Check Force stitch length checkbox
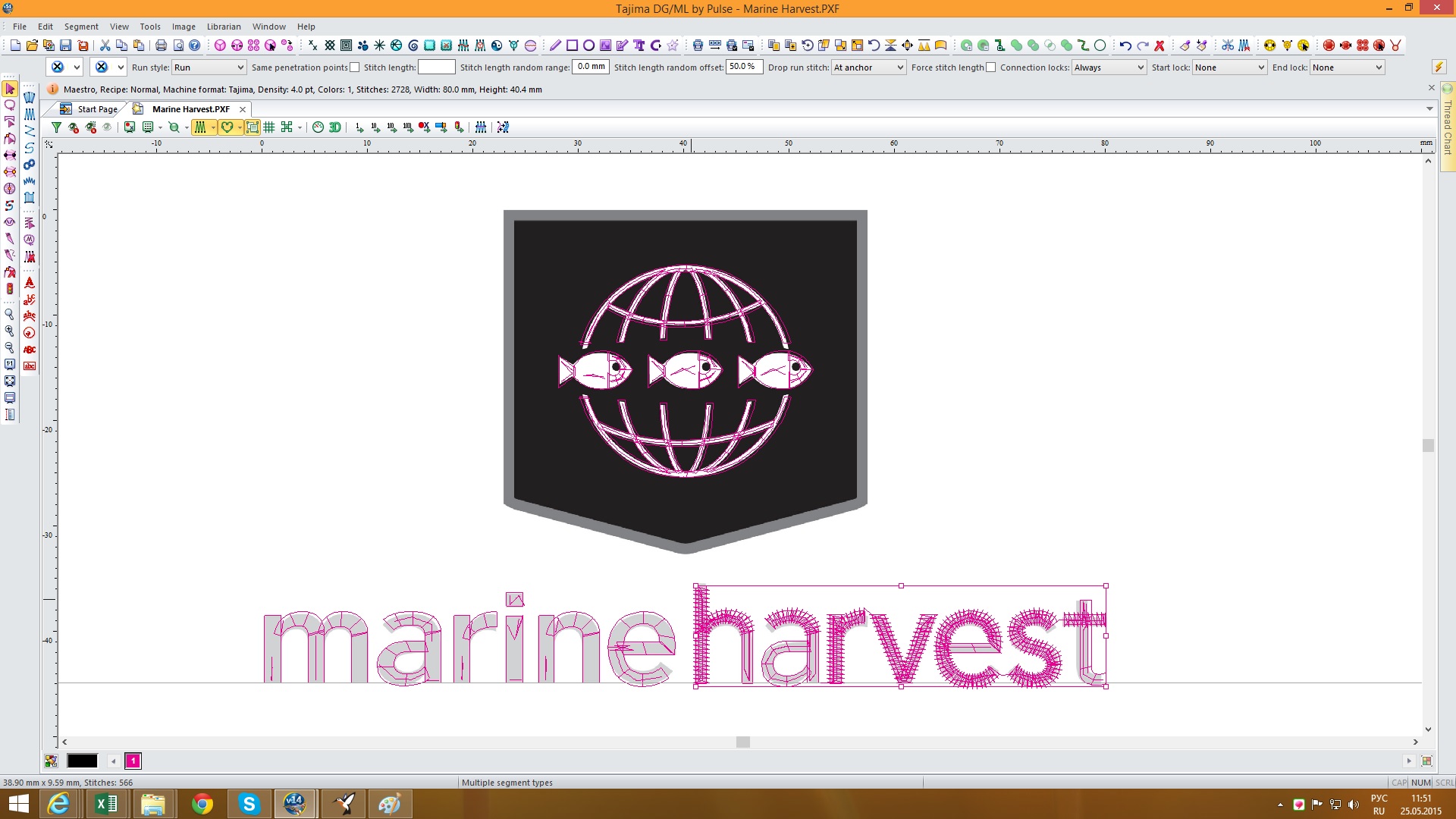 point(990,67)
